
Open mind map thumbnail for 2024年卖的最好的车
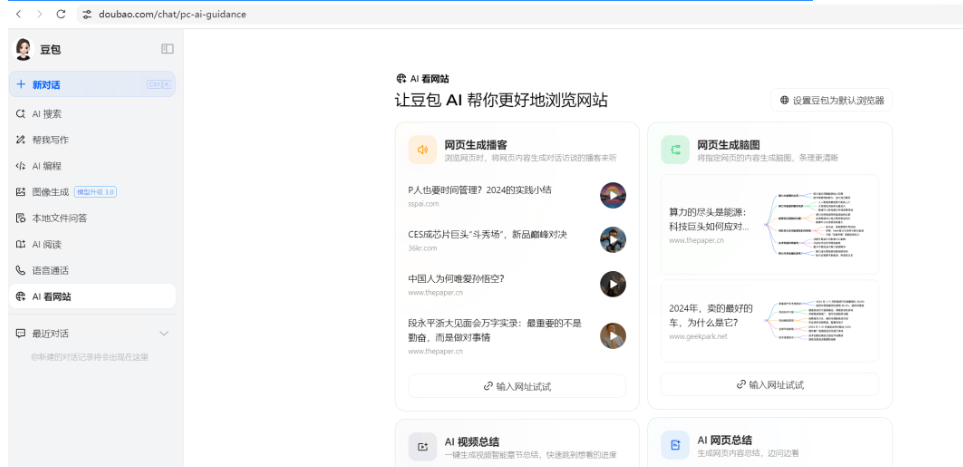tap(814, 321)
